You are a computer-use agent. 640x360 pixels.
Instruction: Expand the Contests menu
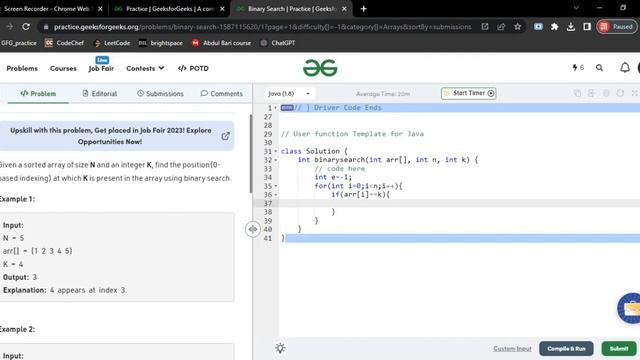click(145, 68)
